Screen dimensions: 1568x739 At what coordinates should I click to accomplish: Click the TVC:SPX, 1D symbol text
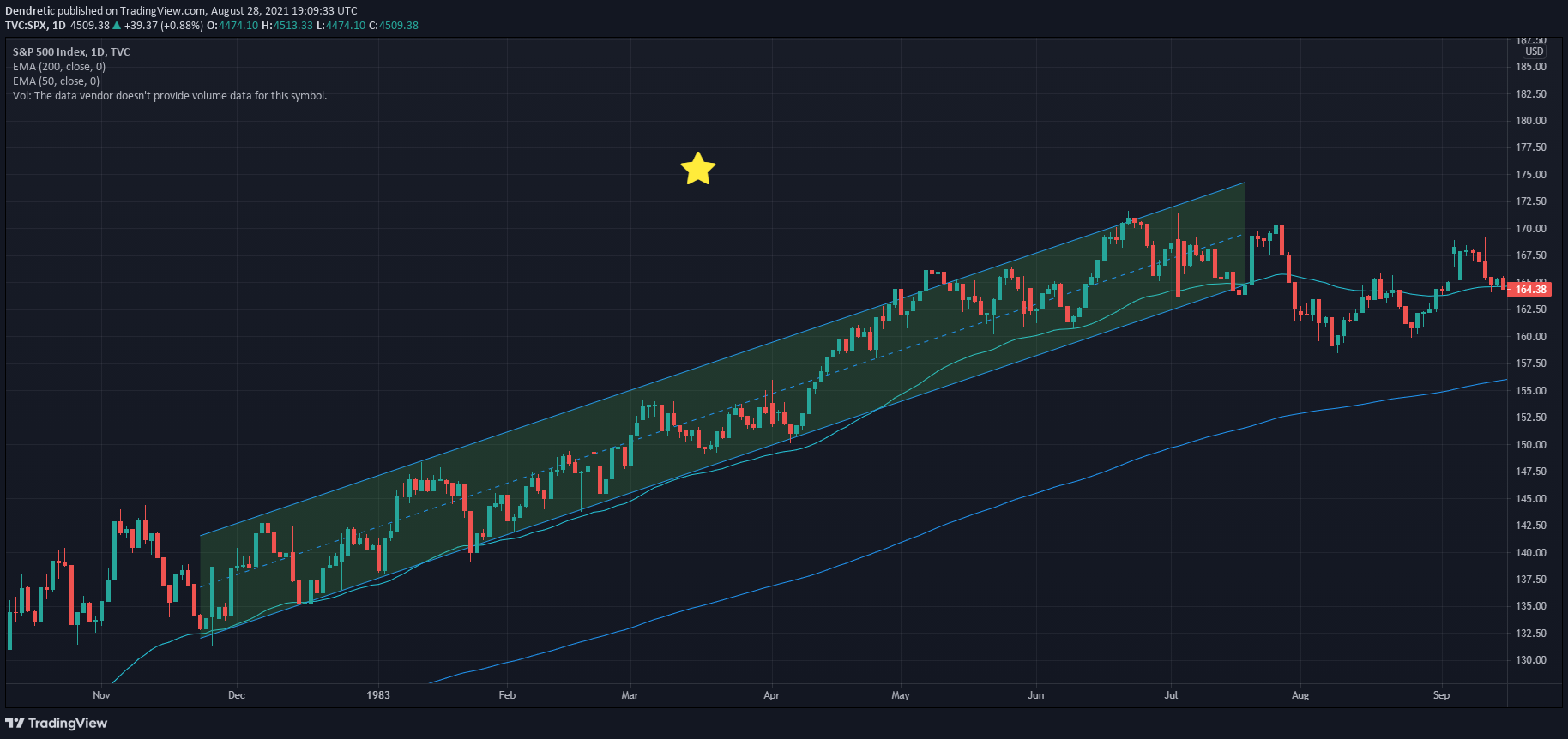pyautogui.click(x=35, y=26)
